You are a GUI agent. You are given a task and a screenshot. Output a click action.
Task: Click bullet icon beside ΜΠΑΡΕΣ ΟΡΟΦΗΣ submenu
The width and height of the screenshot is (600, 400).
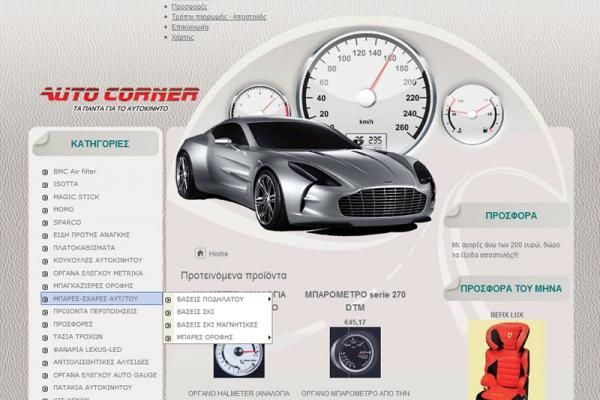[168, 338]
